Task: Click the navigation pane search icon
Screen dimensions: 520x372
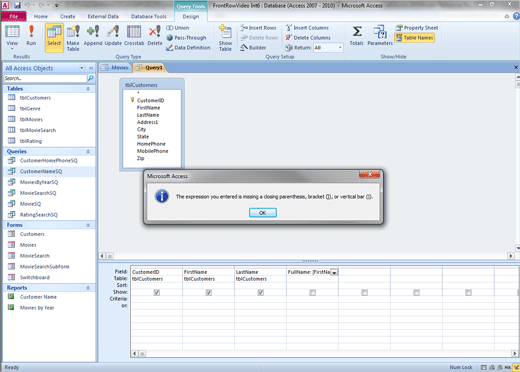Action: tap(90, 78)
